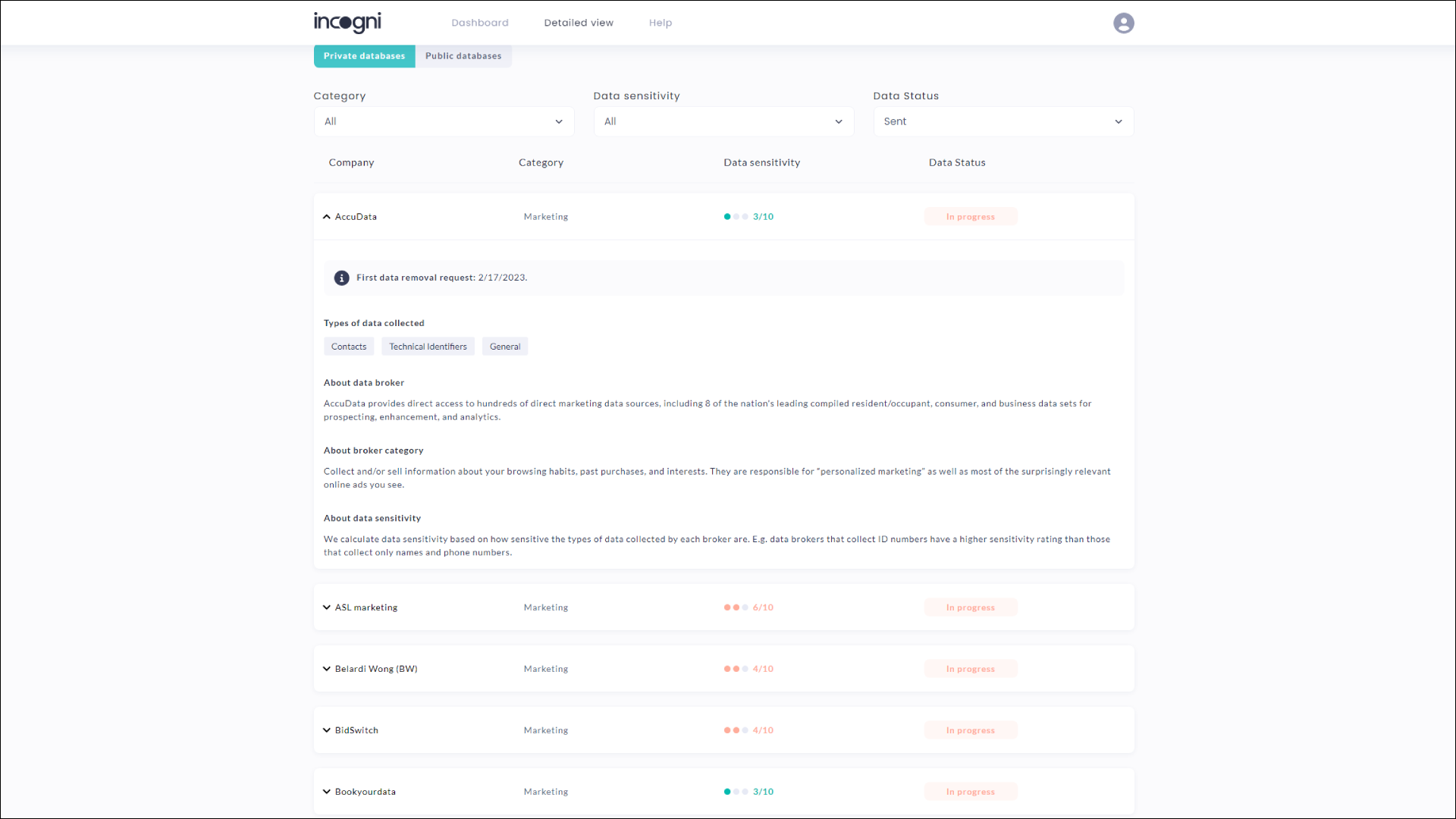Click the 'About data sensitivity' heading
Viewport: 1456px width, 819px height.
pyautogui.click(x=372, y=519)
